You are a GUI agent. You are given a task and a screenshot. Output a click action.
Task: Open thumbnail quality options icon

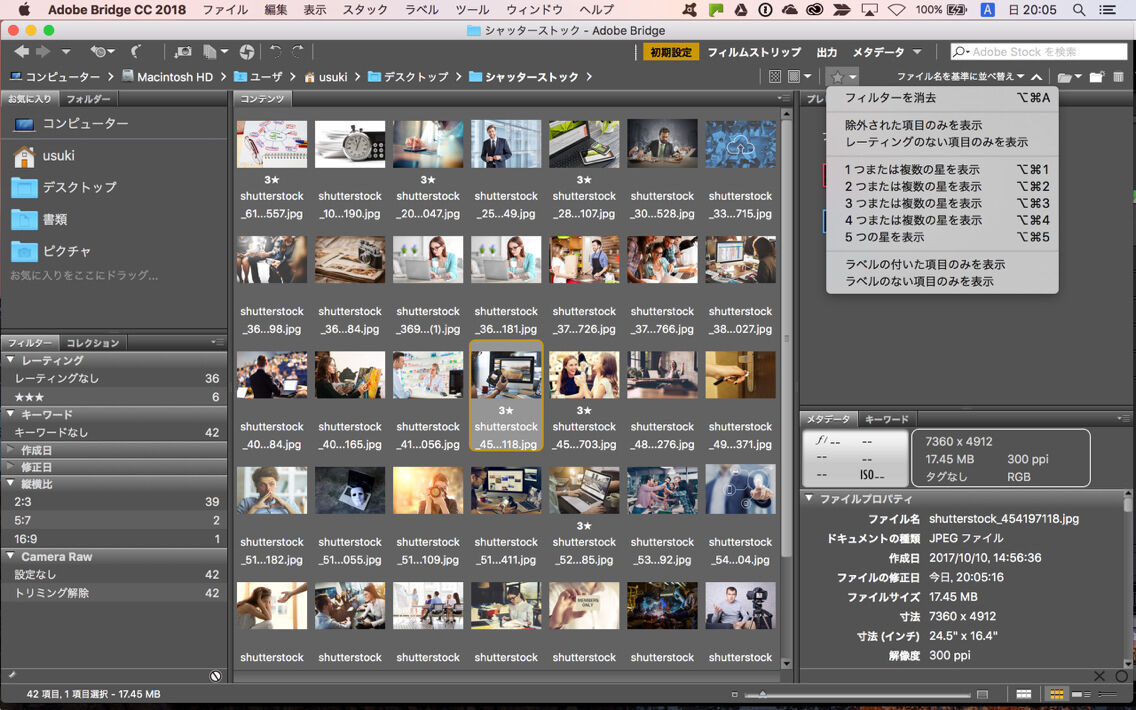coord(799,76)
